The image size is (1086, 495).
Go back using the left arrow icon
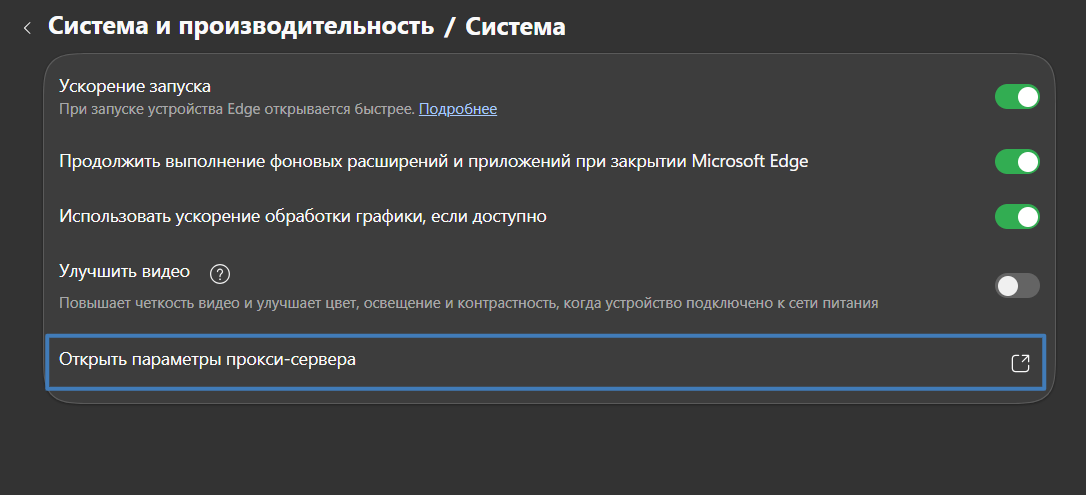tap(27, 28)
